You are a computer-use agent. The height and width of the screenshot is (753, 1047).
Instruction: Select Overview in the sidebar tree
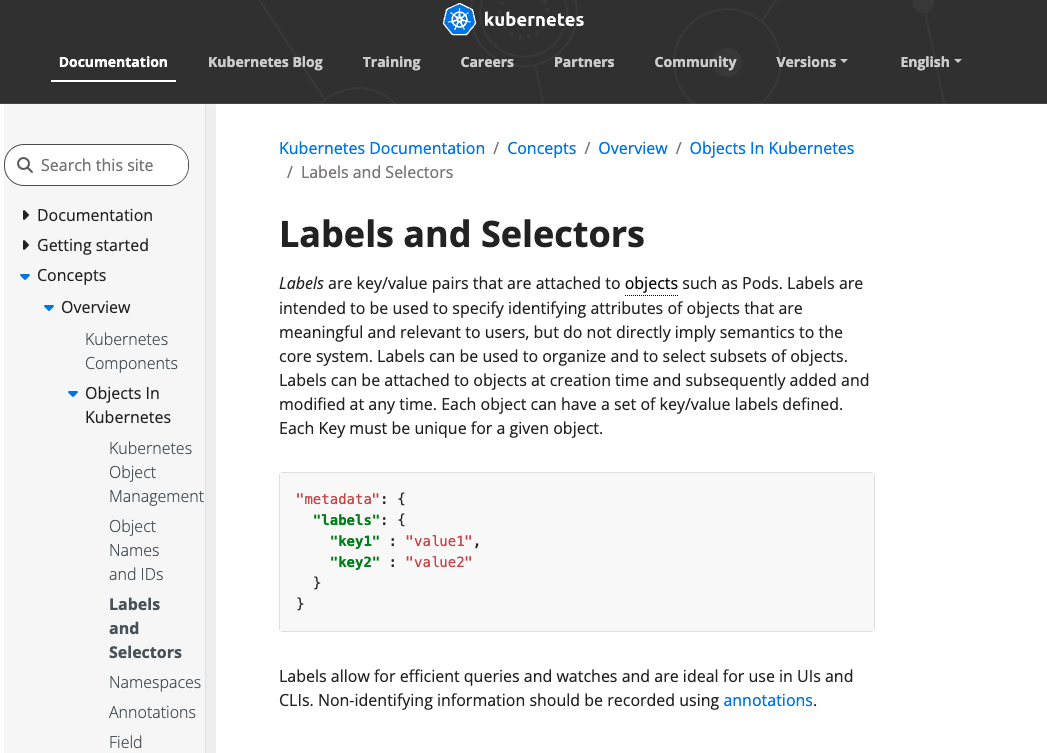(x=95, y=307)
